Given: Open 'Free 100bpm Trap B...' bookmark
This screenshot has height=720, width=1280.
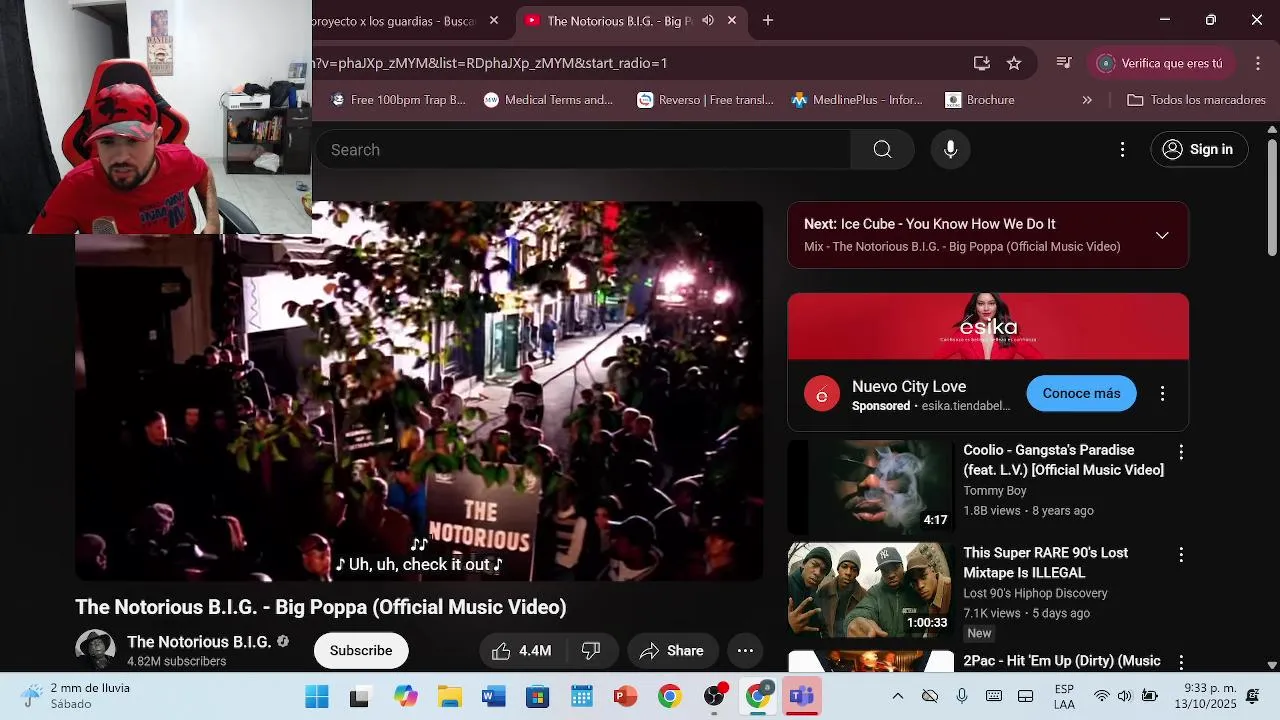Looking at the screenshot, I should [x=398, y=100].
